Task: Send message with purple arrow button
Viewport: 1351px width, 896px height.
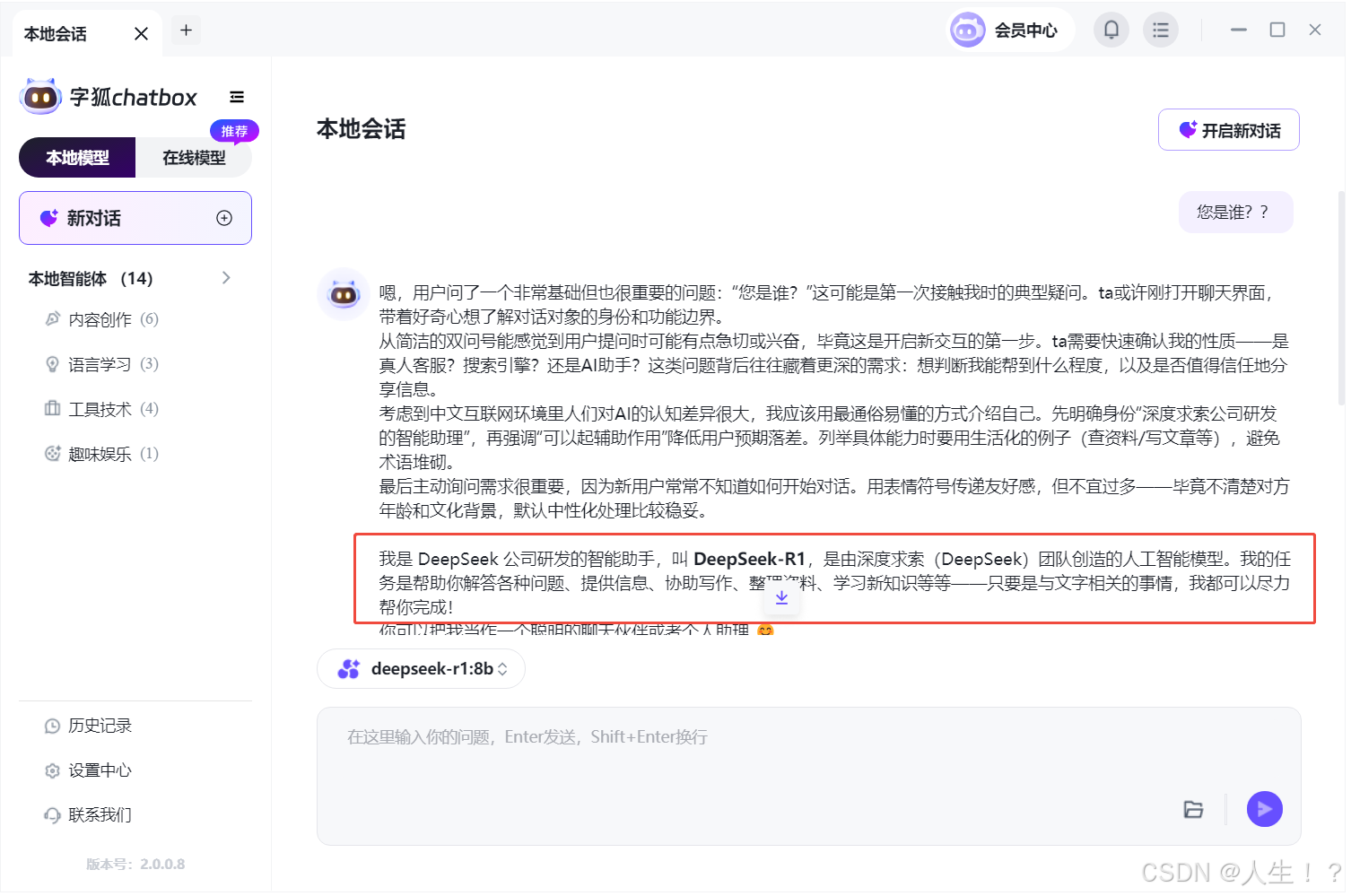Action: point(1264,809)
